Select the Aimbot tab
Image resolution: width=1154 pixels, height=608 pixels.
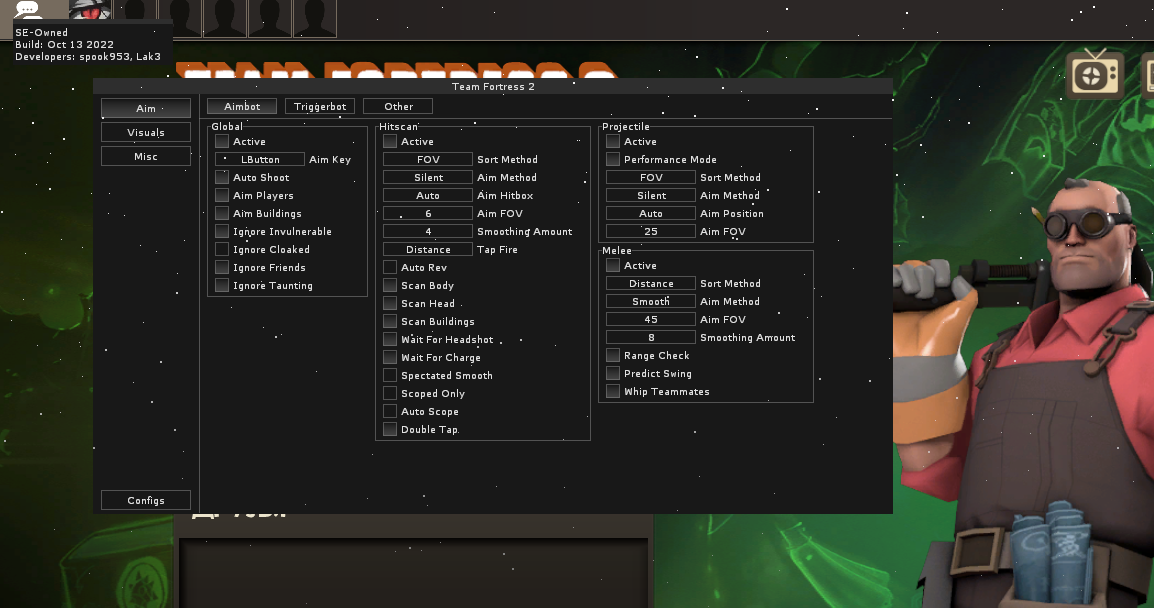[x=242, y=107]
